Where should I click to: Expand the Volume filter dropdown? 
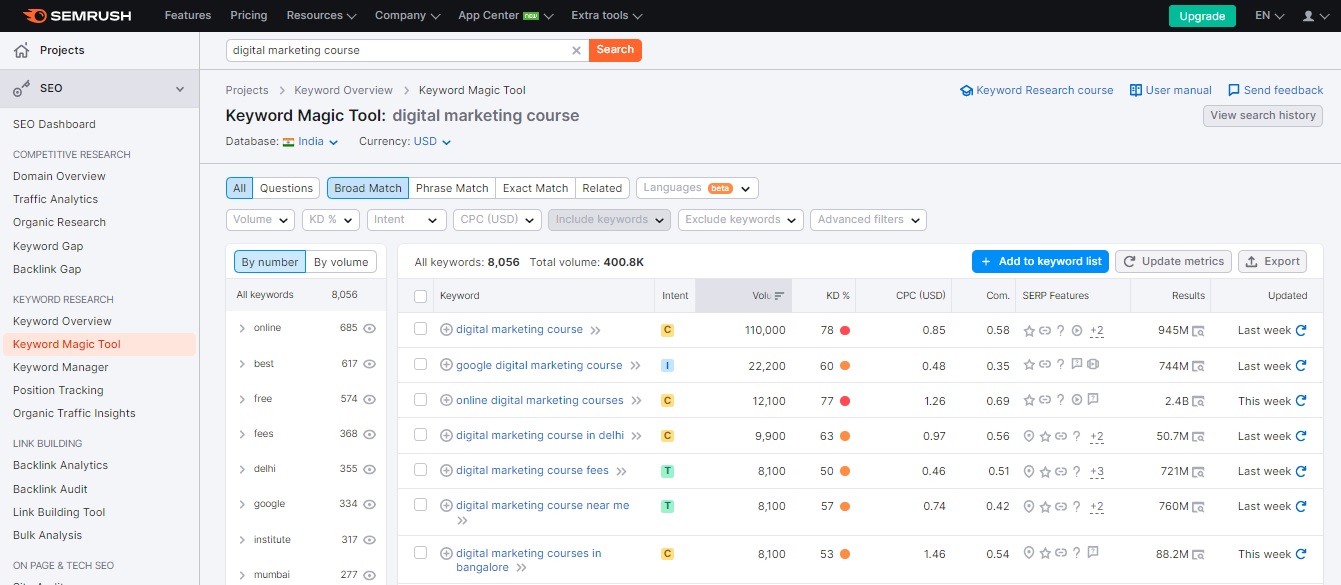(x=259, y=219)
